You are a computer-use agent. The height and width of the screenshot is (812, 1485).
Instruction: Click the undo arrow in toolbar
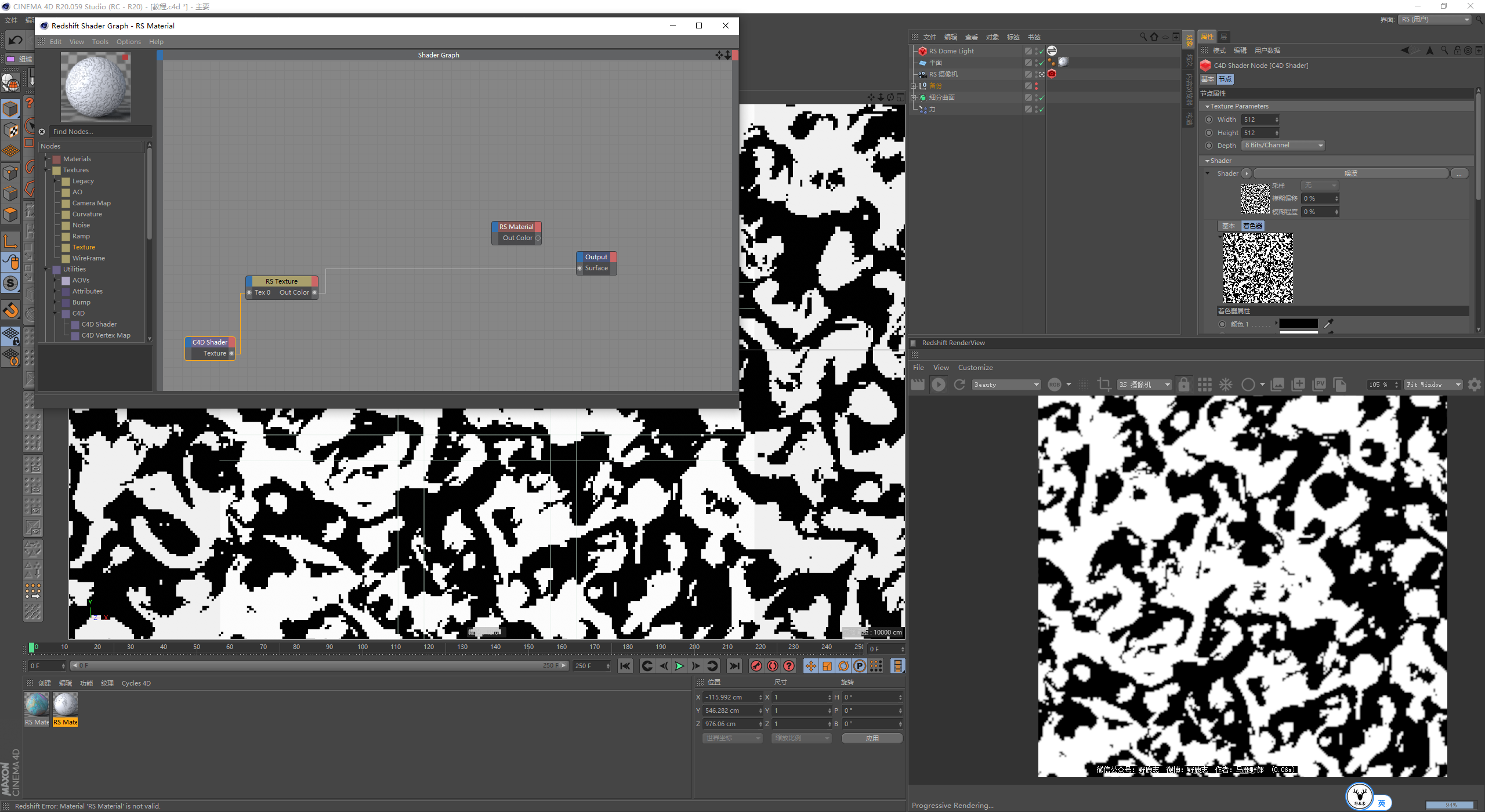coord(16,40)
